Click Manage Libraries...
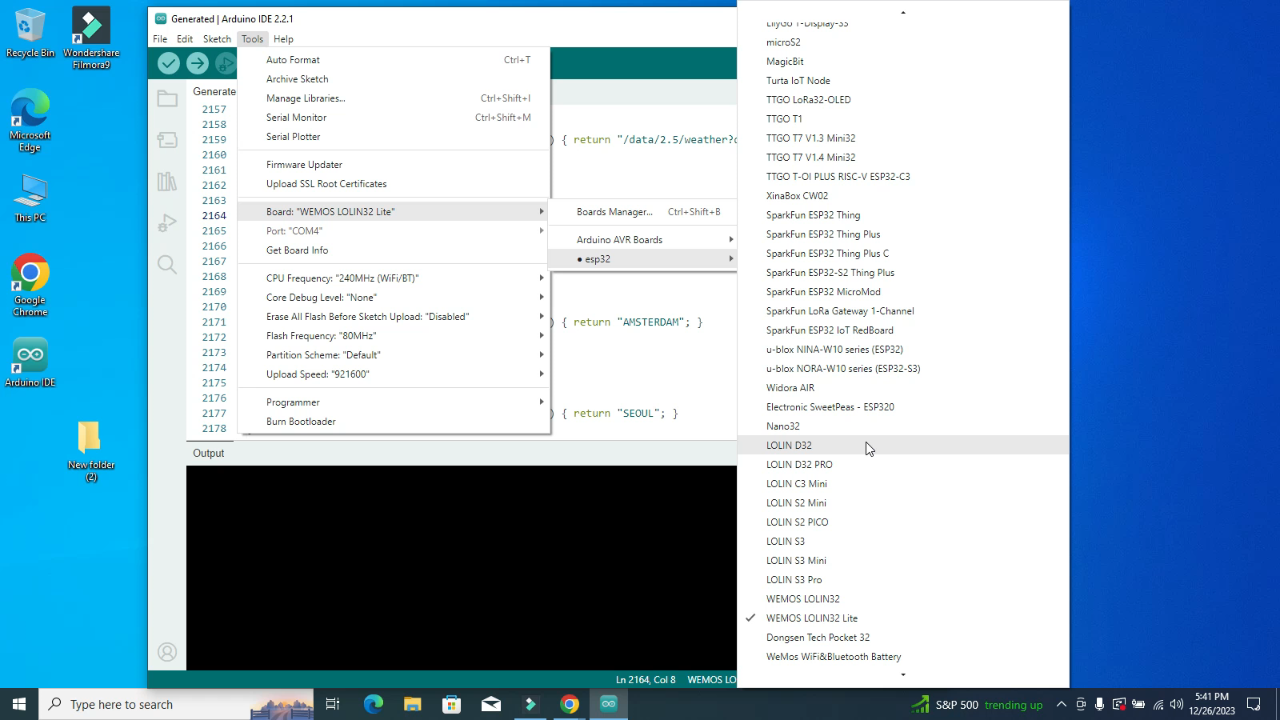 coord(394,98)
